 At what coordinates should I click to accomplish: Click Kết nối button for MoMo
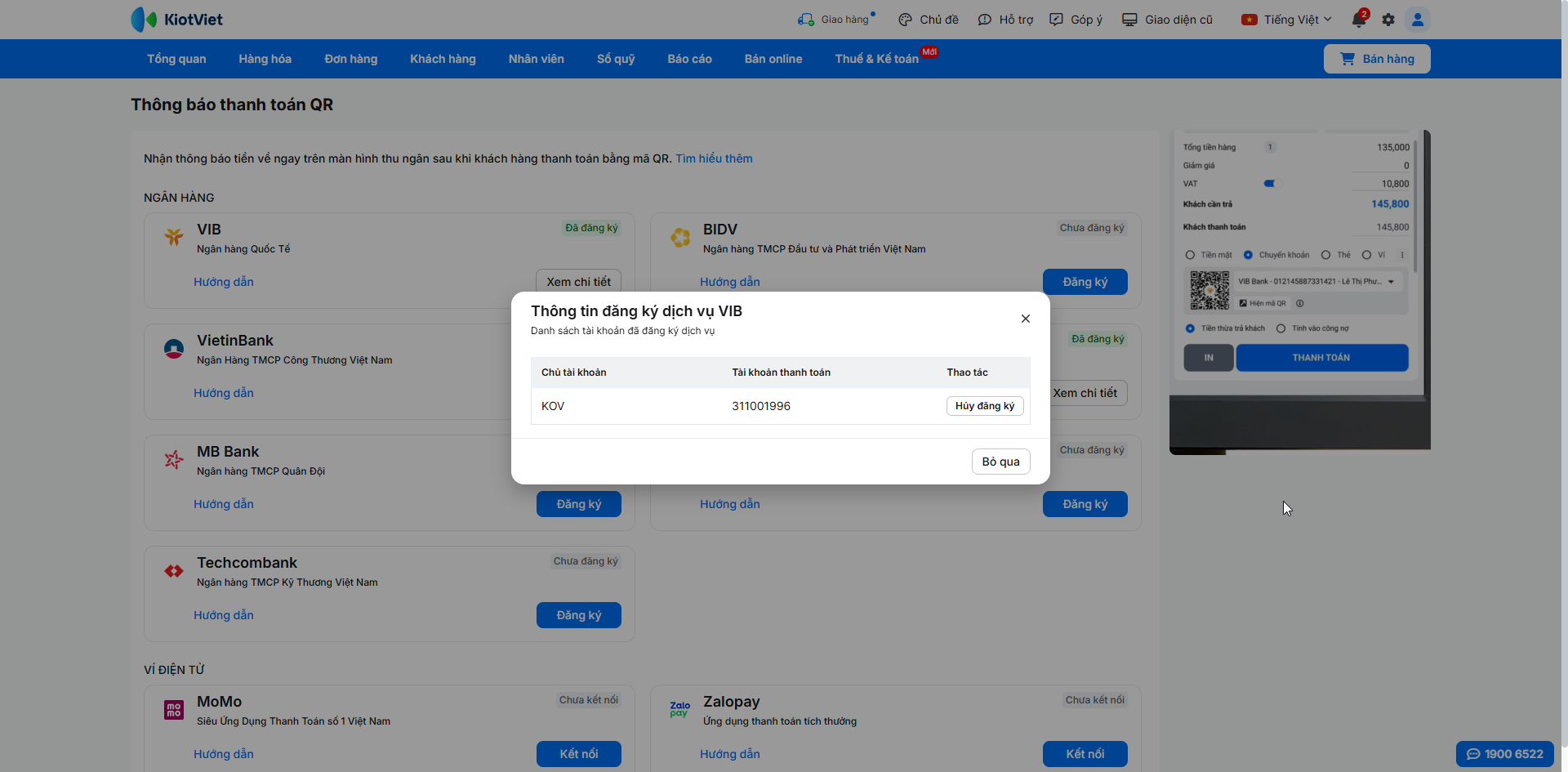point(579,754)
